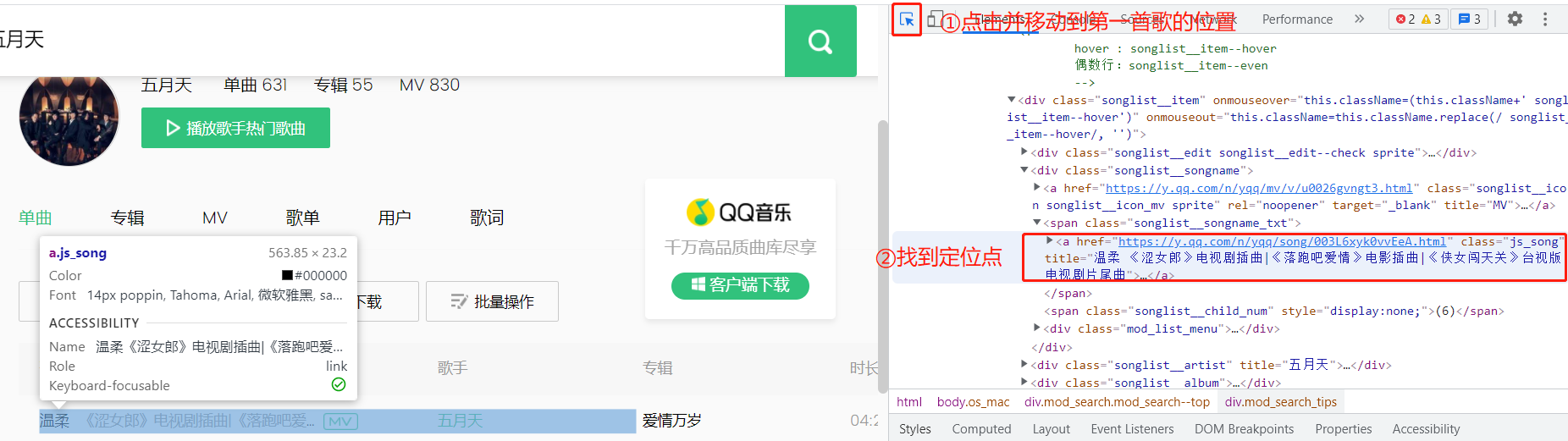
Task: Toggle the device toolbar icon in DevTools
Action: coord(935,19)
